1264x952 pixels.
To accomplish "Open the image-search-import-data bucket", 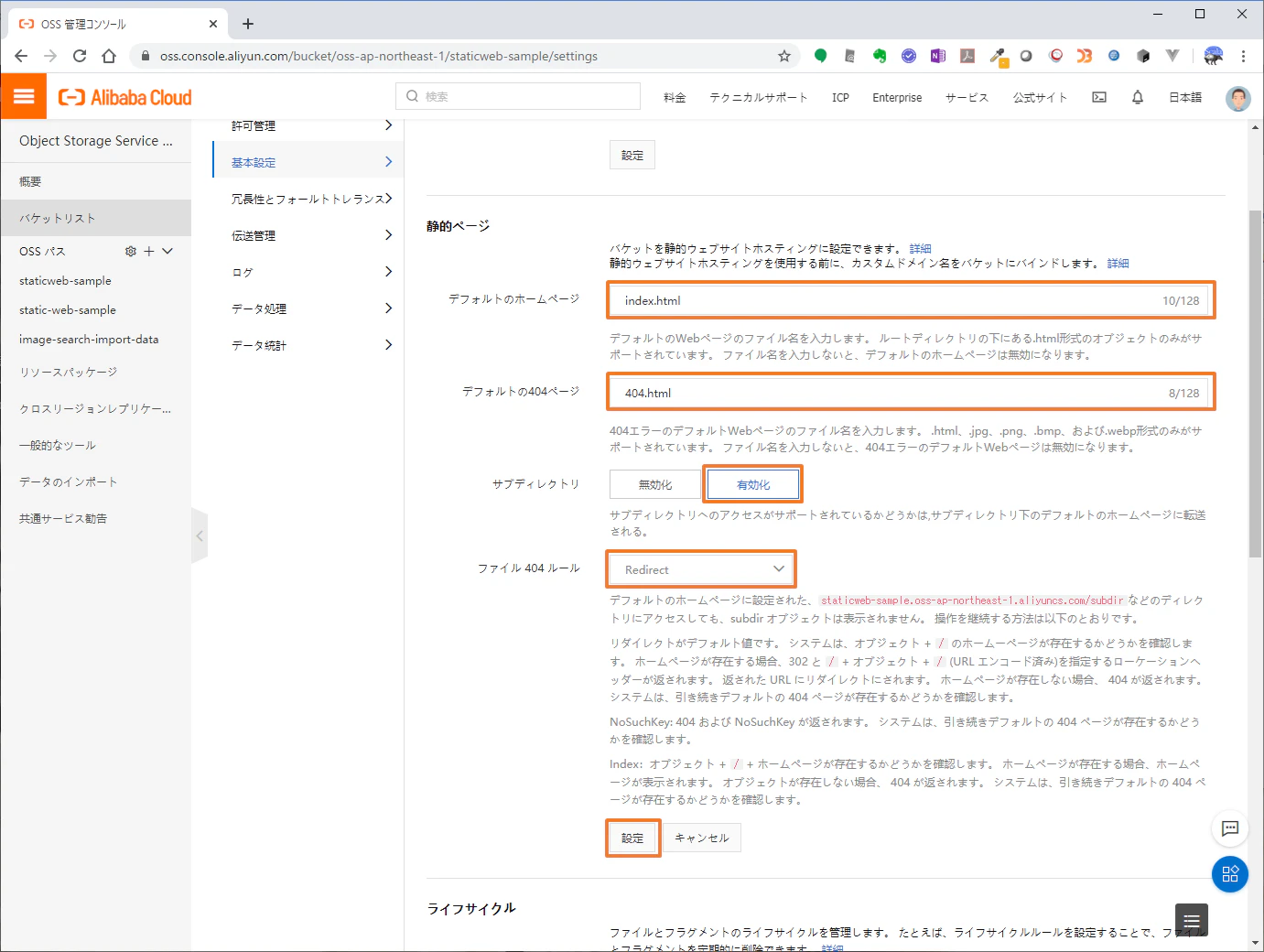I will coord(89,340).
